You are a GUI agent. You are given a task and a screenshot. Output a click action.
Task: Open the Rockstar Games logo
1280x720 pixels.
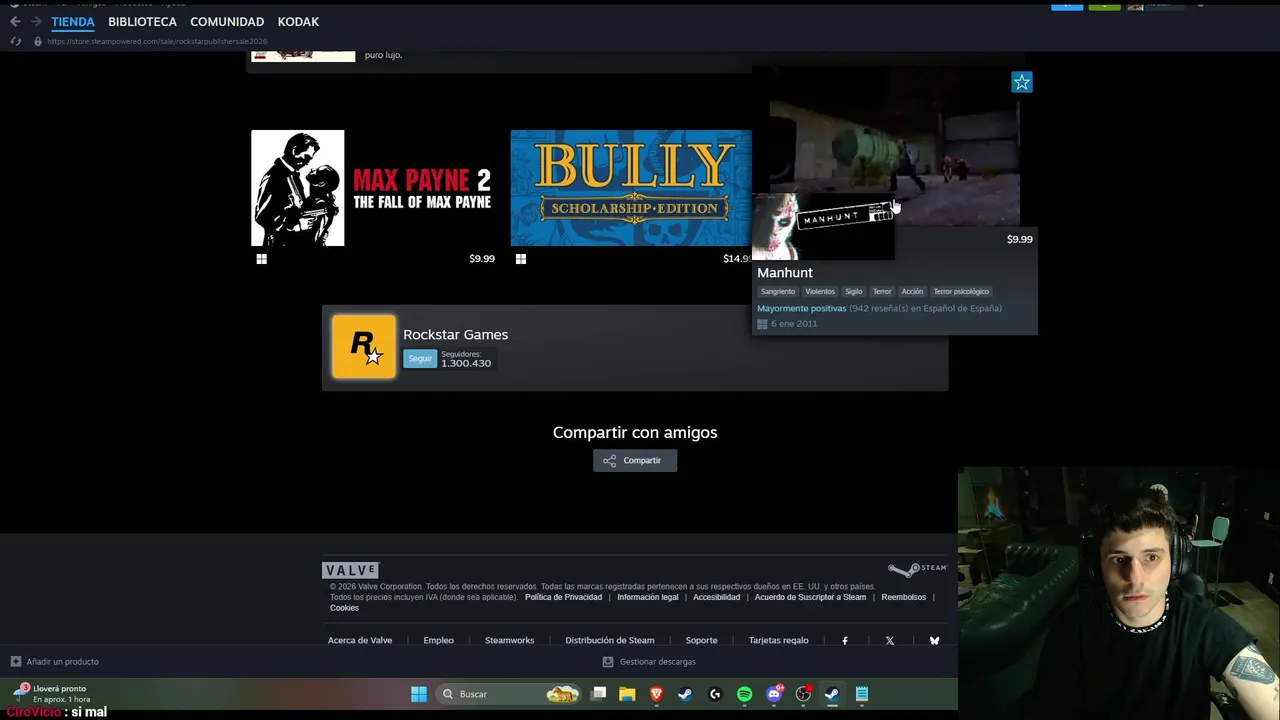(364, 346)
